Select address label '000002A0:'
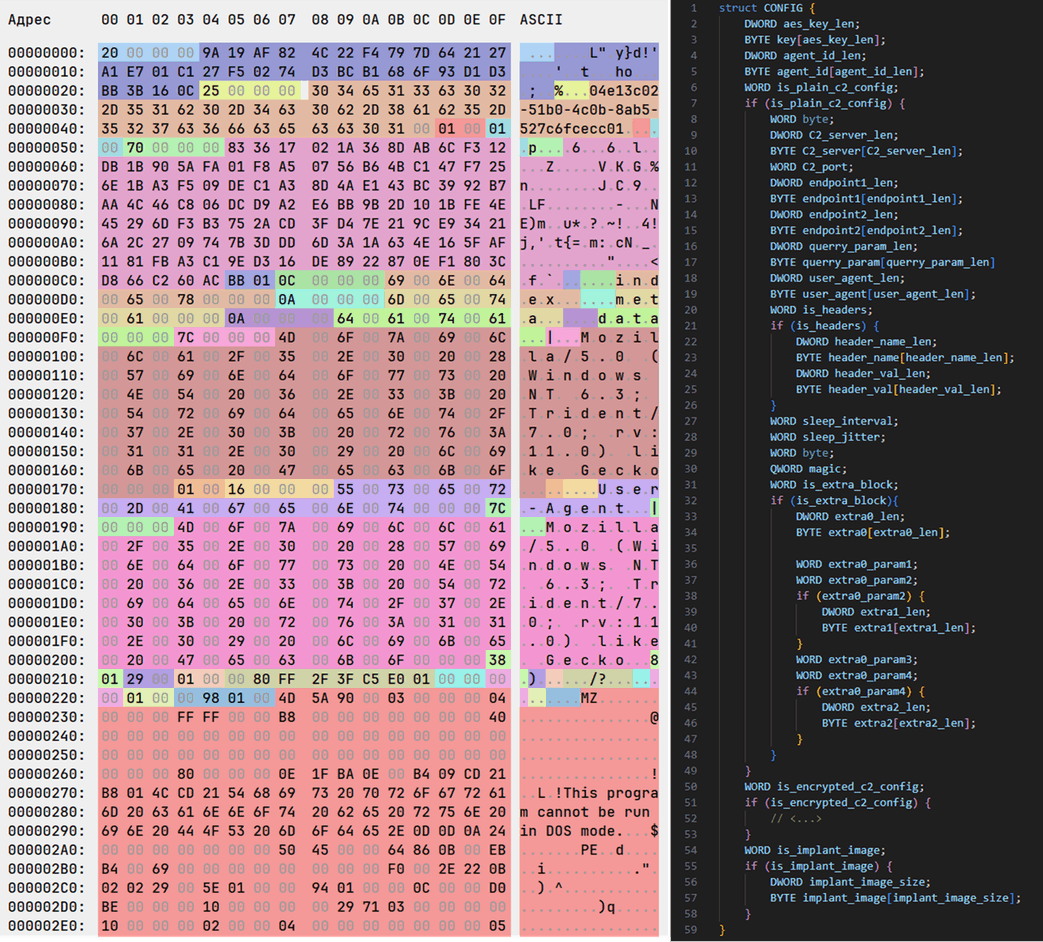The height and width of the screenshot is (942, 1043). pyautogui.click(x=47, y=850)
